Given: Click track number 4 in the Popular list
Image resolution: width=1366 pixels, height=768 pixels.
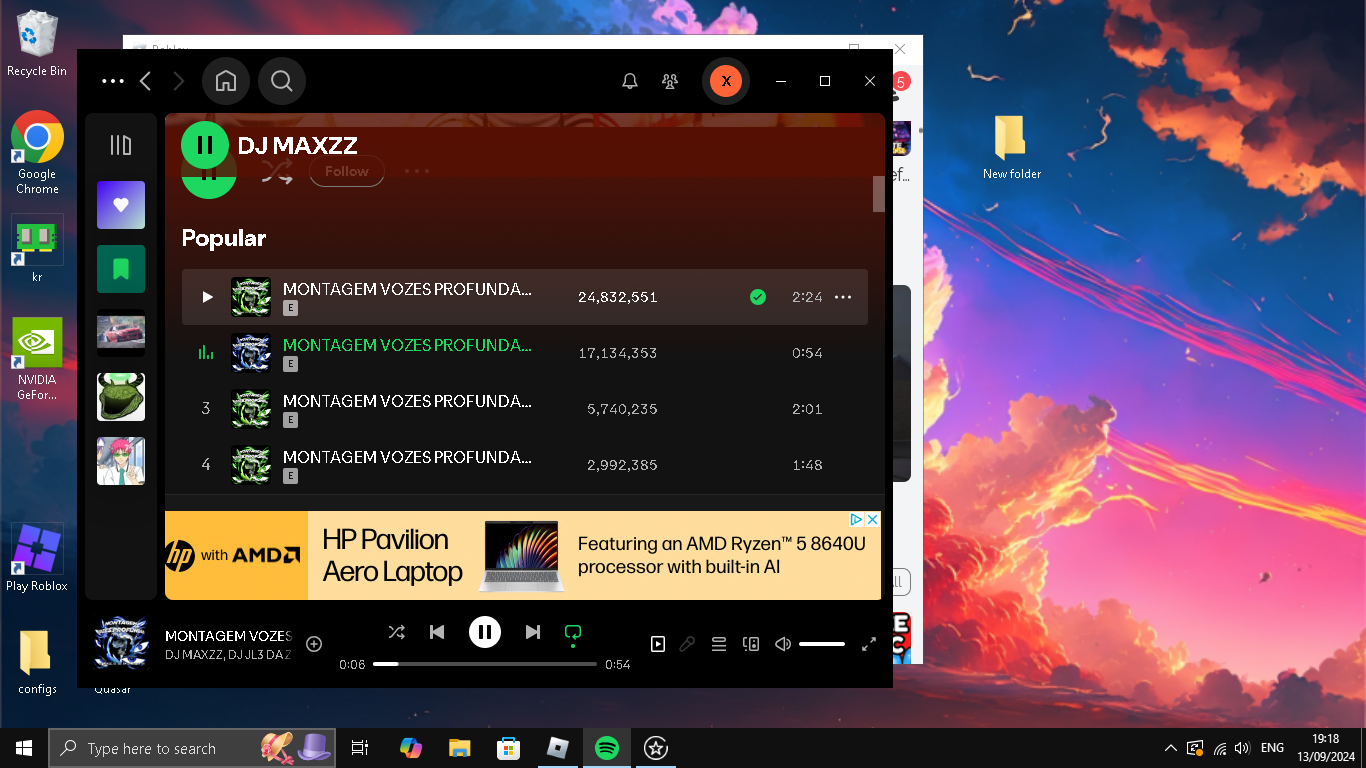Looking at the screenshot, I should tap(206, 464).
